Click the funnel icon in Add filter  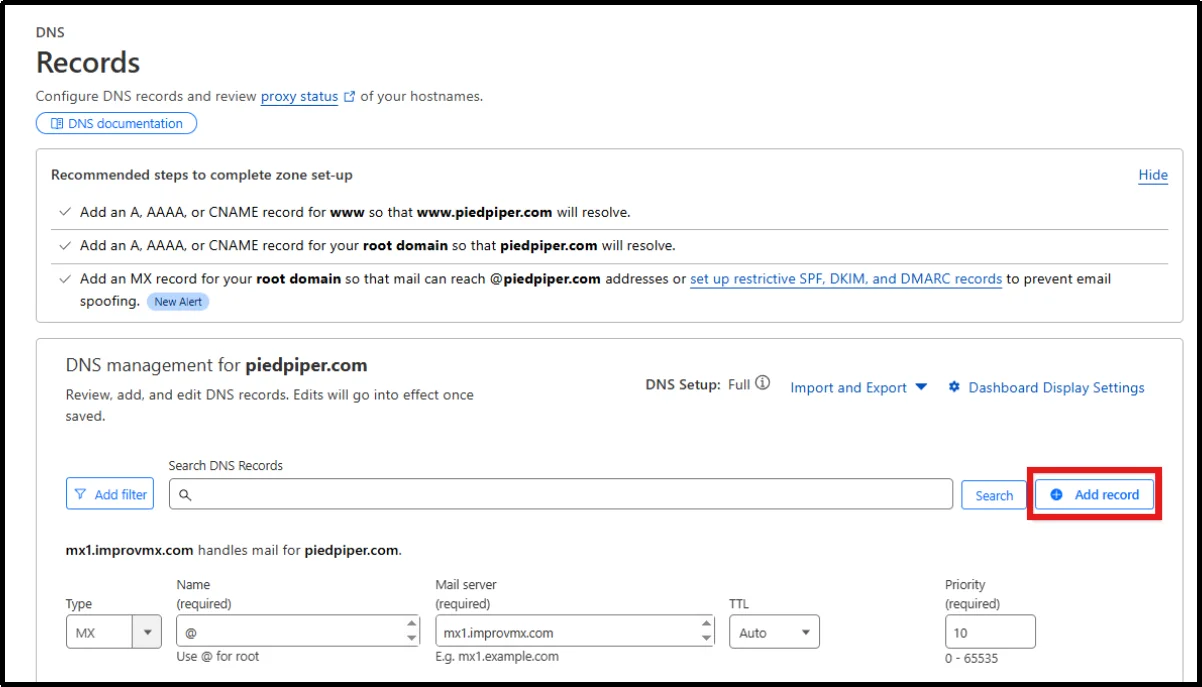coord(81,494)
